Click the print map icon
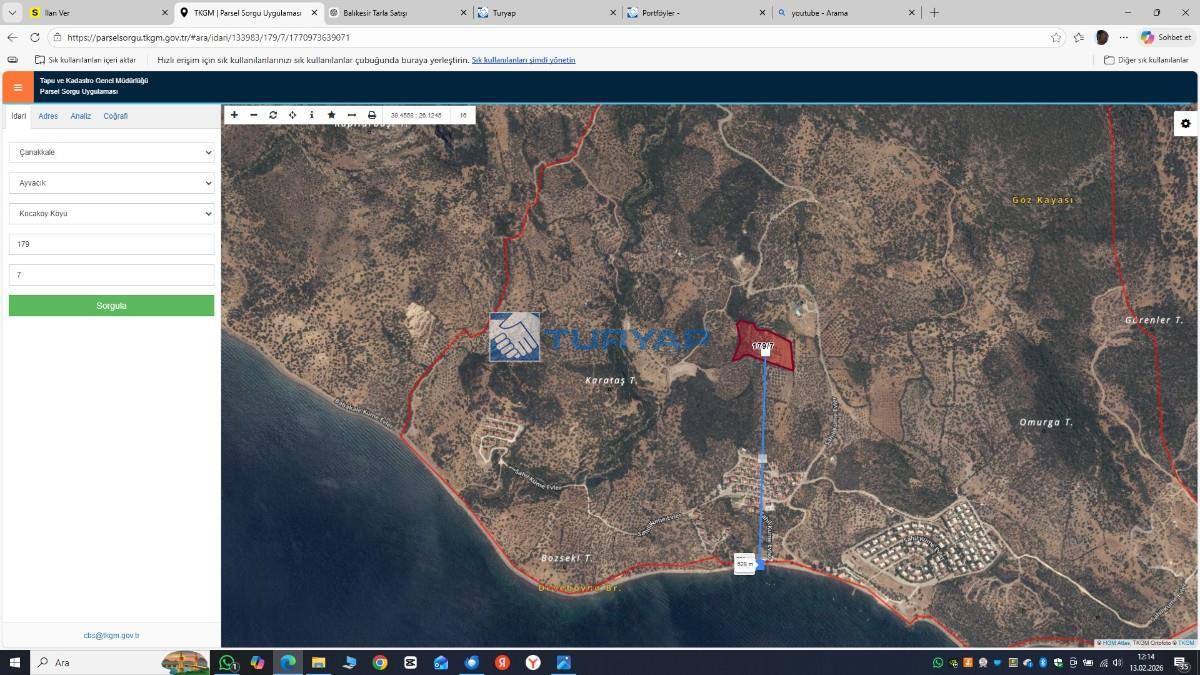Image resolution: width=1200 pixels, height=675 pixels. tap(372, 115)
